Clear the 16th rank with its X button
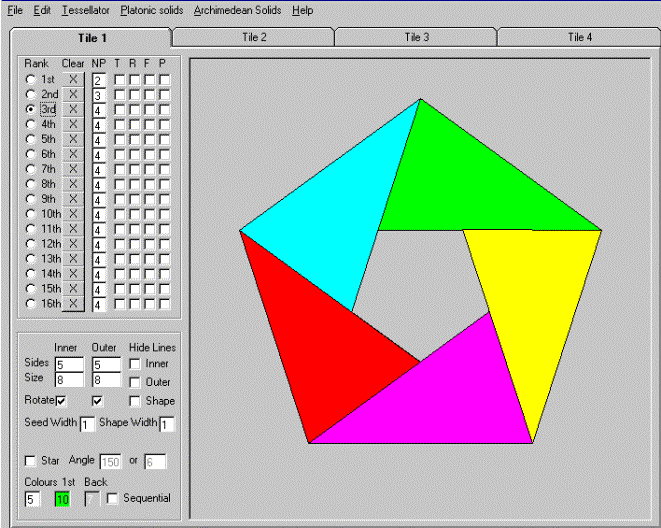Screen dimensions: 661x528 (73, 304)
